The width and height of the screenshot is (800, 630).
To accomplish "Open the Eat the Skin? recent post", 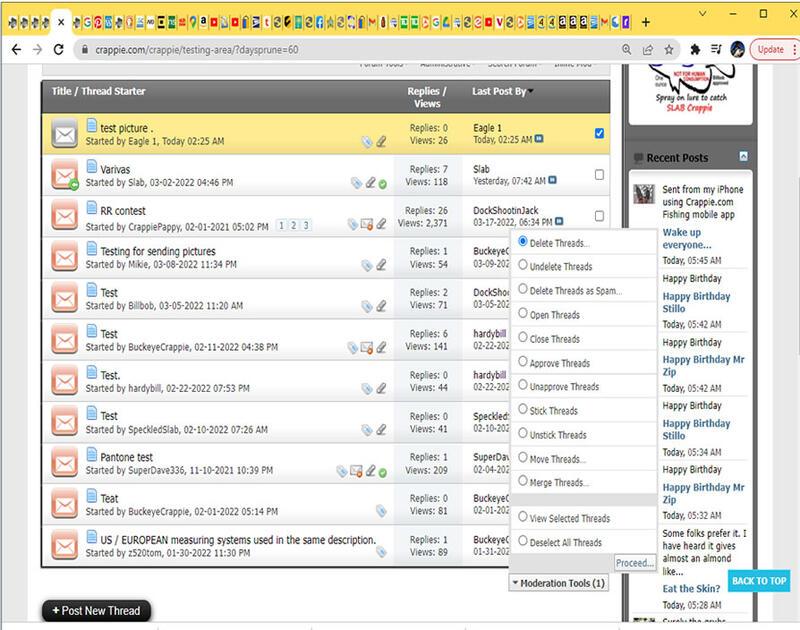I will [691, 589].
